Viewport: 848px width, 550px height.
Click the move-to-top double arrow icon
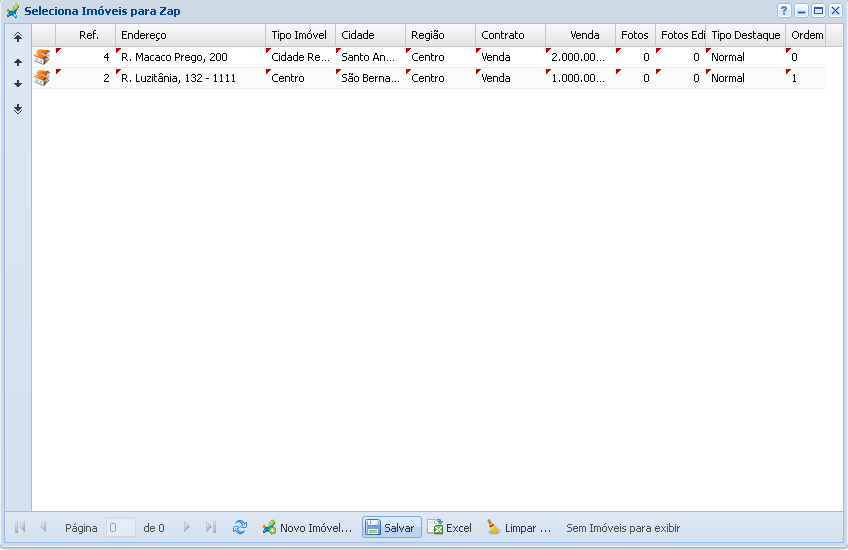point(18,37)
